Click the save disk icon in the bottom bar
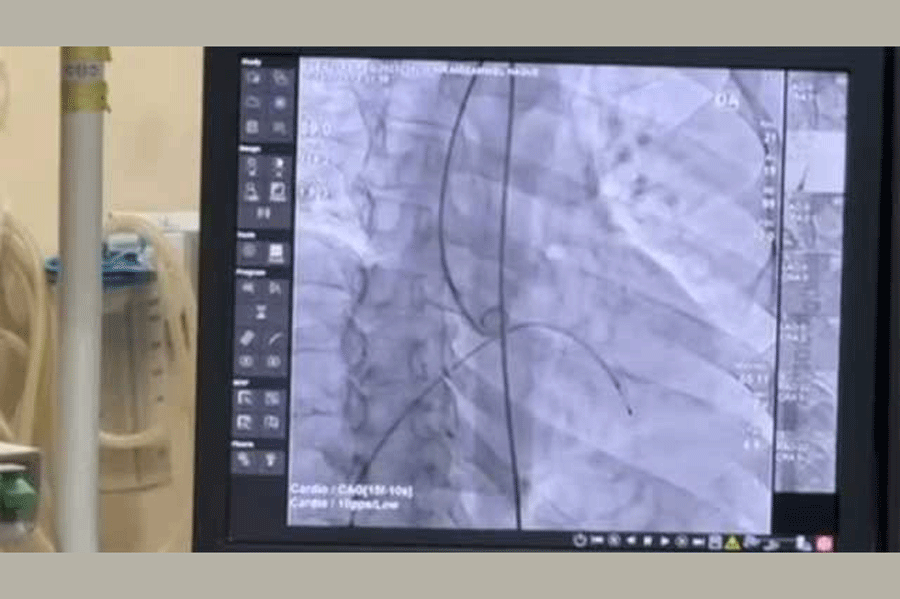 pyautogui.click(x=715, y=542)
